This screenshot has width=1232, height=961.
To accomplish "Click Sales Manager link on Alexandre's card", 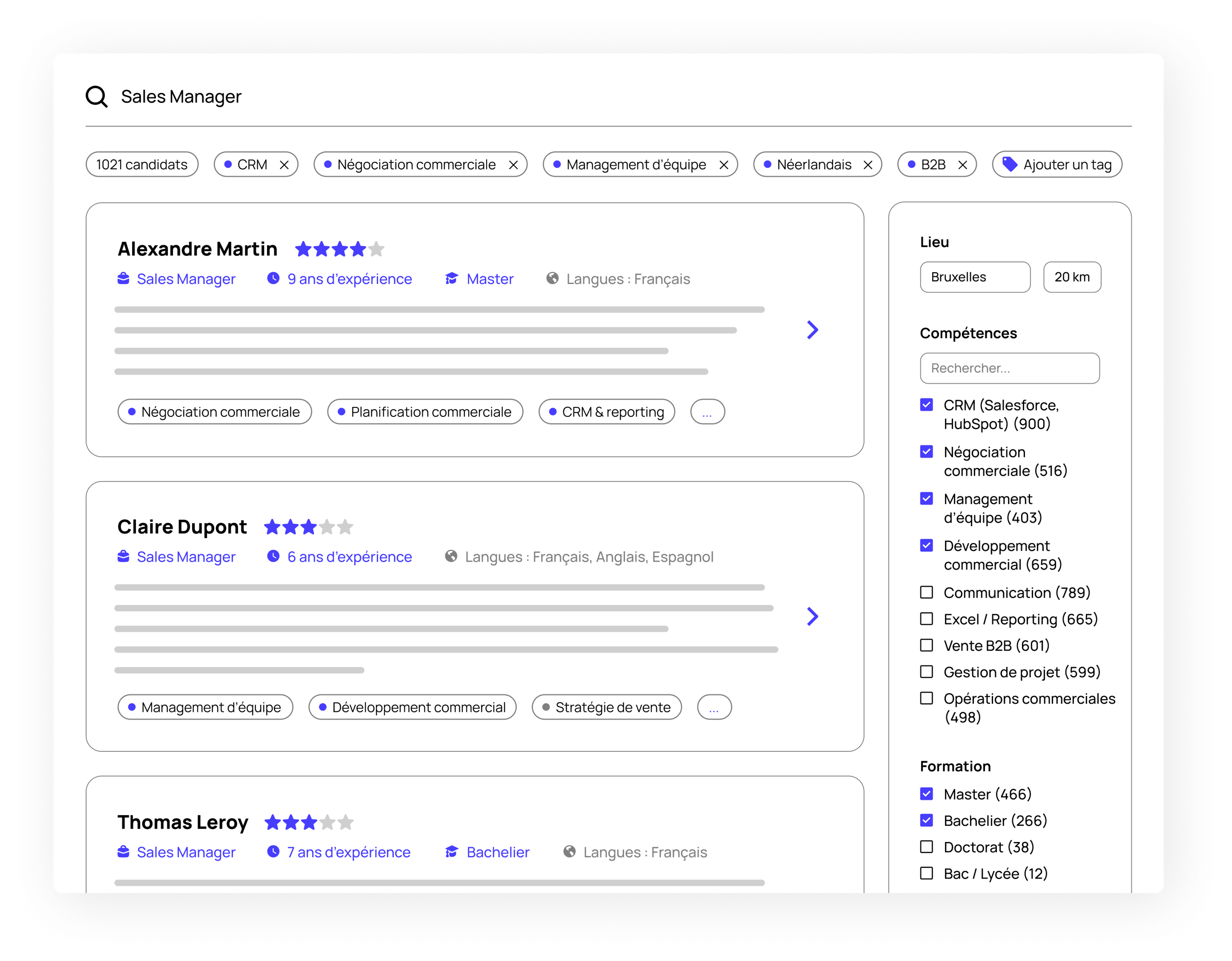I will click(x=186, y=279).
